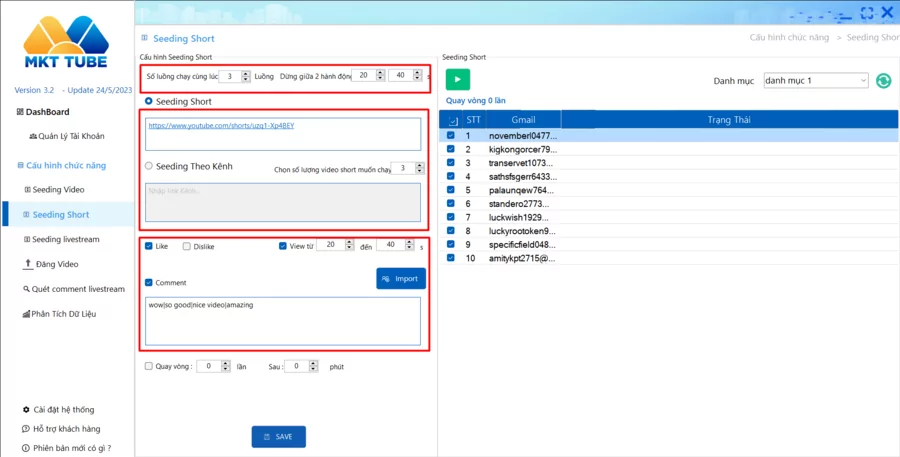Click into the comment text area

[x=283, y=322]
